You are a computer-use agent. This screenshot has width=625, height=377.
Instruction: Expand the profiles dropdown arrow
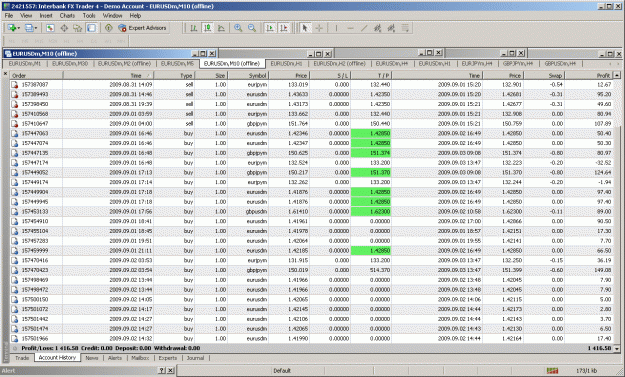click(36, 28)
